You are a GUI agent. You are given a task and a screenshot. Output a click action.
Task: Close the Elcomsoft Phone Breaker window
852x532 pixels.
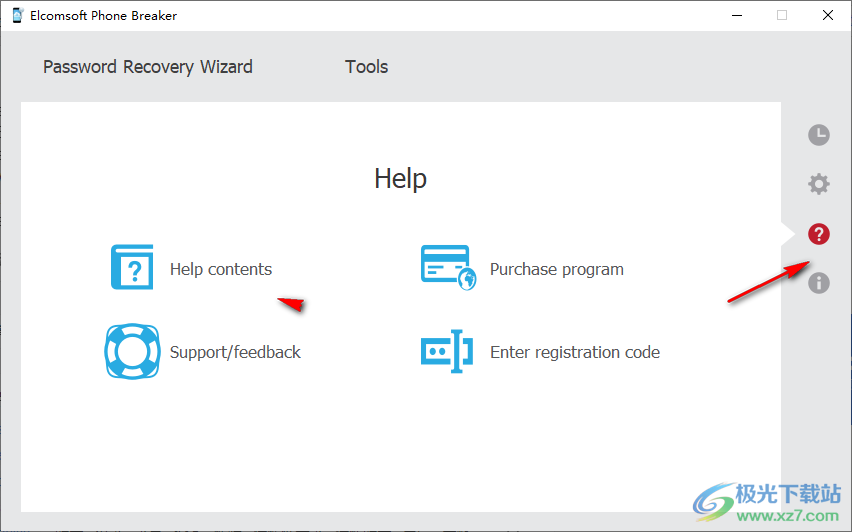point(828,15)
